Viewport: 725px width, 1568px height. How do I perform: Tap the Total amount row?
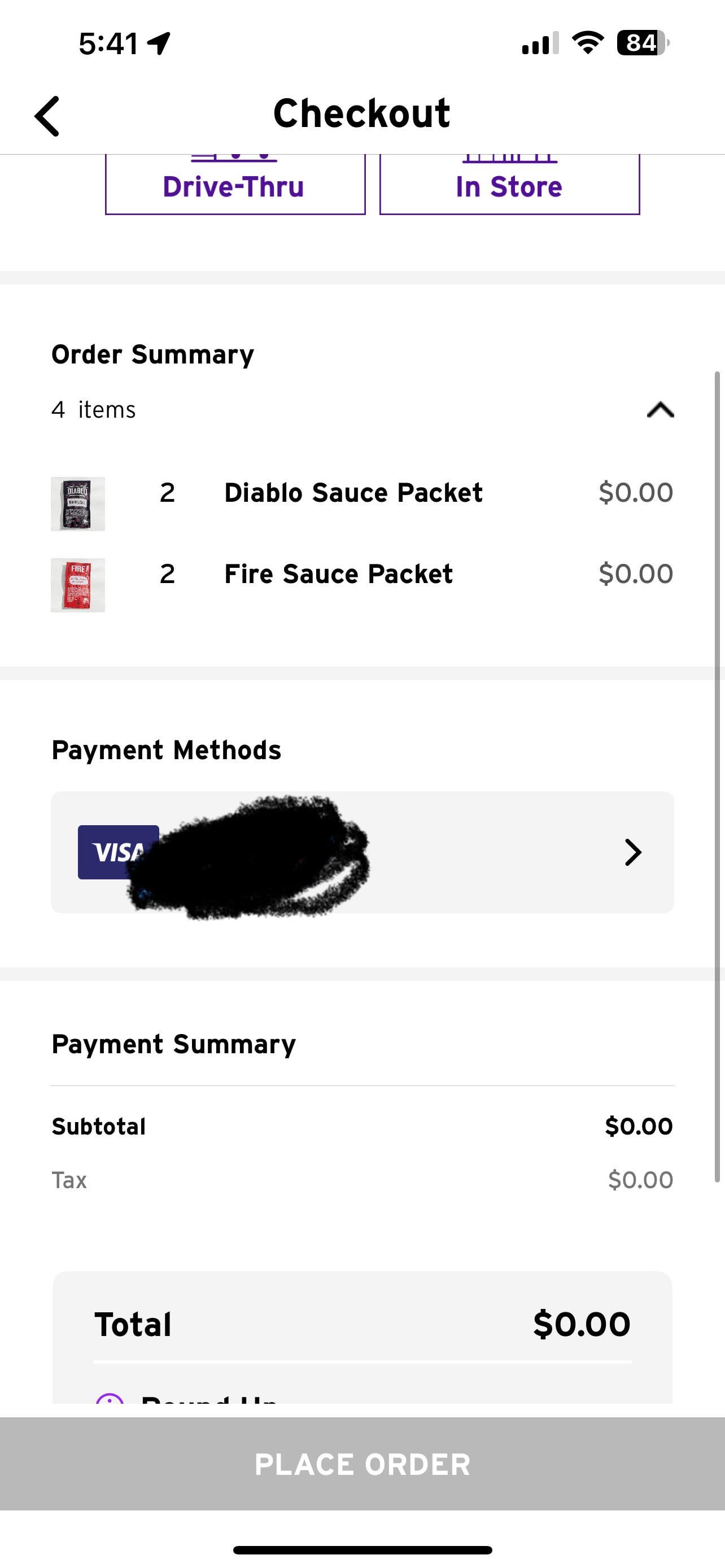click(362, 1325)
